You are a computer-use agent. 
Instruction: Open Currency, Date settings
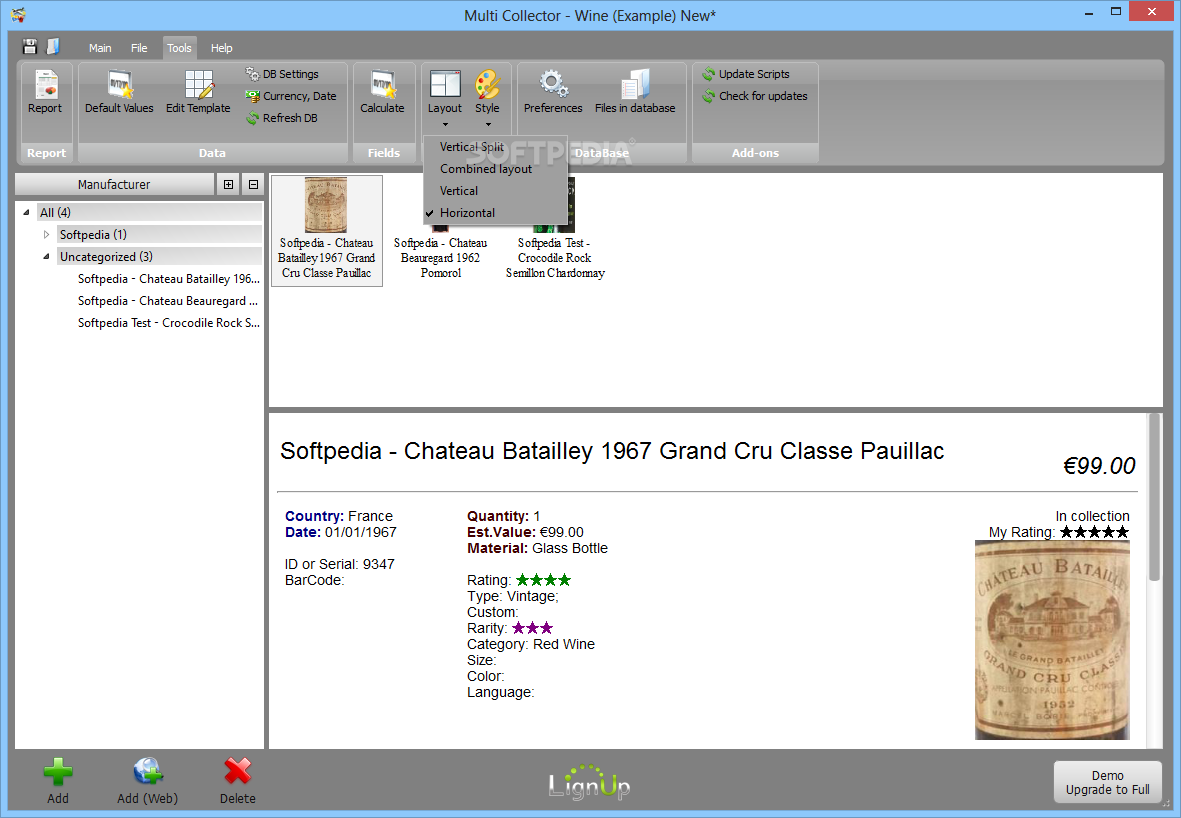click(x=291, y=96)
